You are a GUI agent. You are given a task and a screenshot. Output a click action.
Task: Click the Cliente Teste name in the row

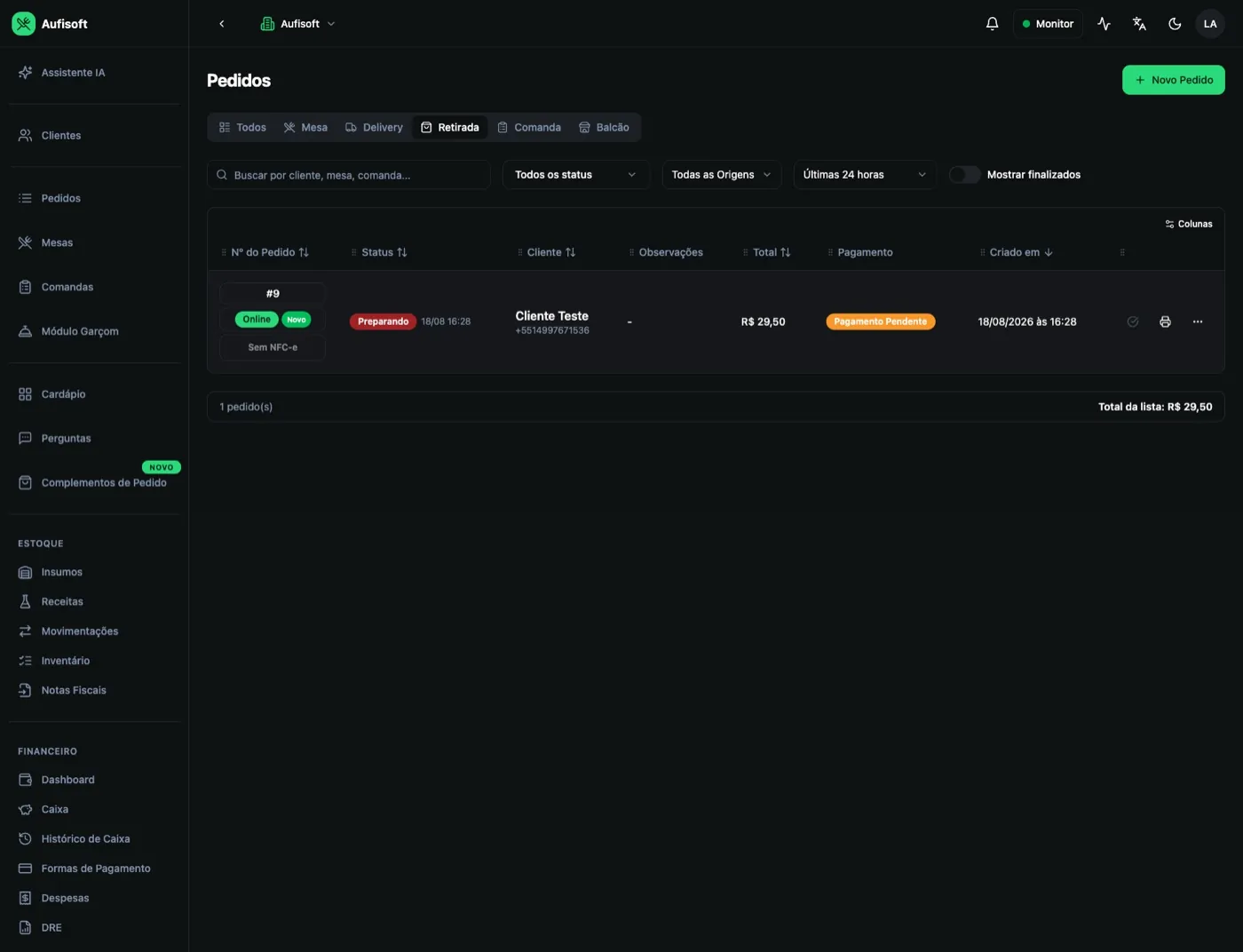tap(552, 316)
